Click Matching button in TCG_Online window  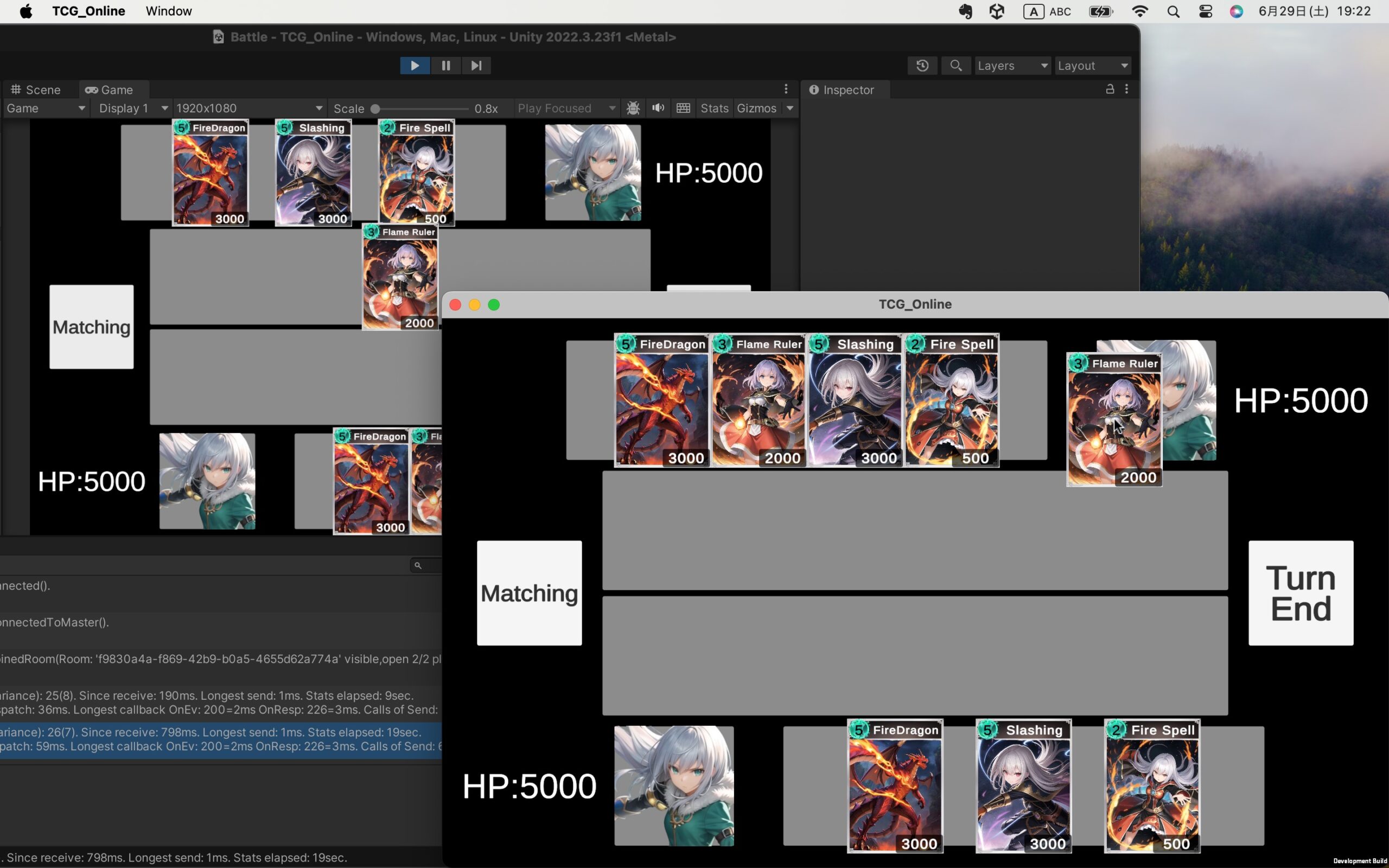click(x=528, y=592)
